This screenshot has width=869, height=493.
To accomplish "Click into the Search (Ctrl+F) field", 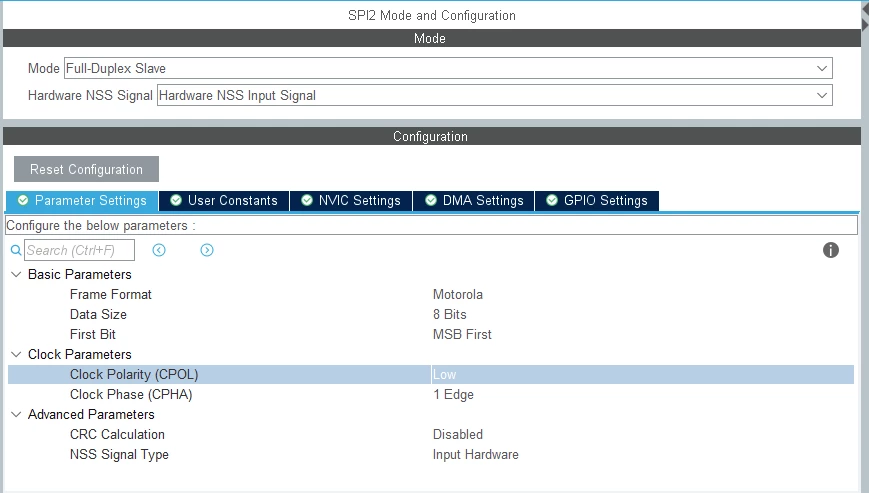I will pyautogui.click(x=79, y=250).
